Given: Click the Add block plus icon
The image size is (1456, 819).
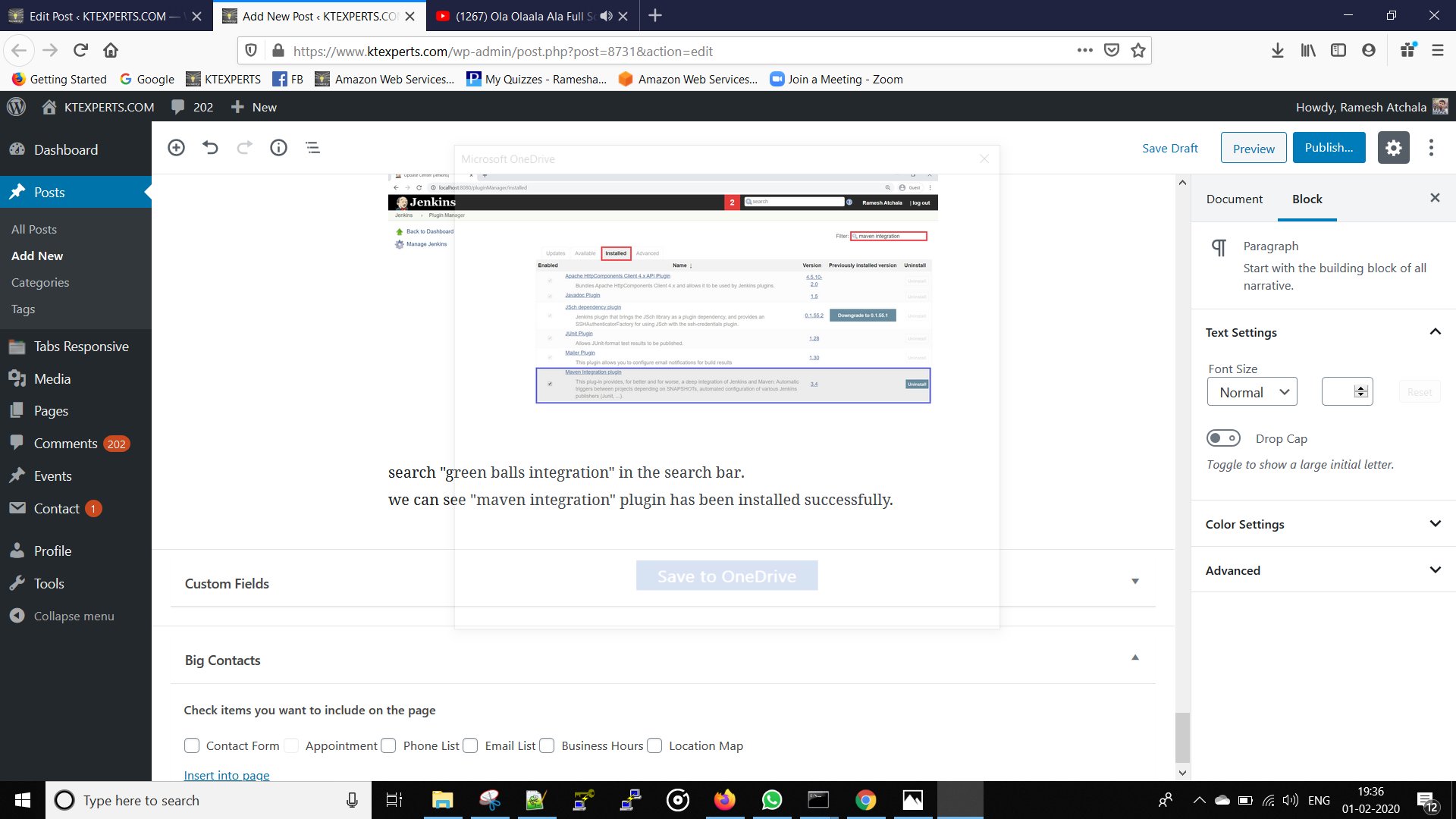Looking at the screenshot, I should (x=176, y=147).
